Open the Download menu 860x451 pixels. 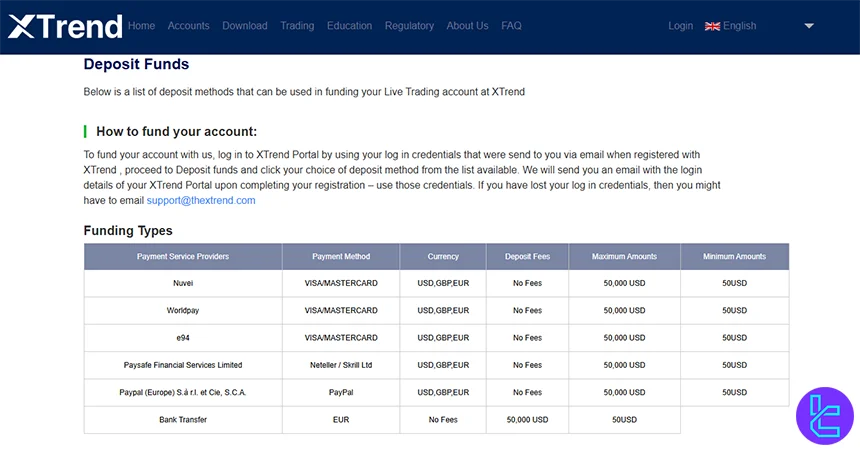click(x=245, y=26)
